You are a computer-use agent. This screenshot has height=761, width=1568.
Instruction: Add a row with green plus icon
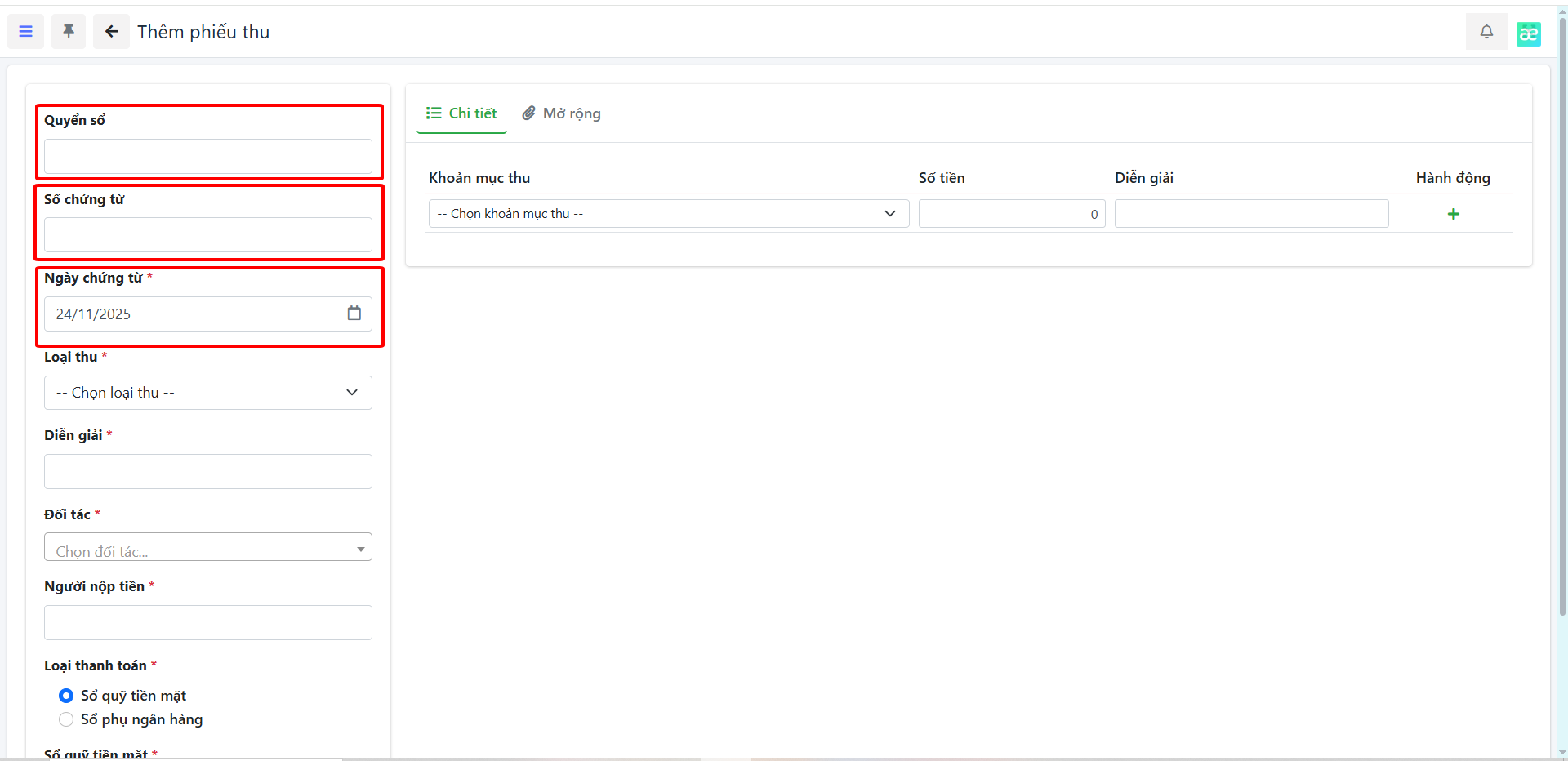[x=1453, y=214]
